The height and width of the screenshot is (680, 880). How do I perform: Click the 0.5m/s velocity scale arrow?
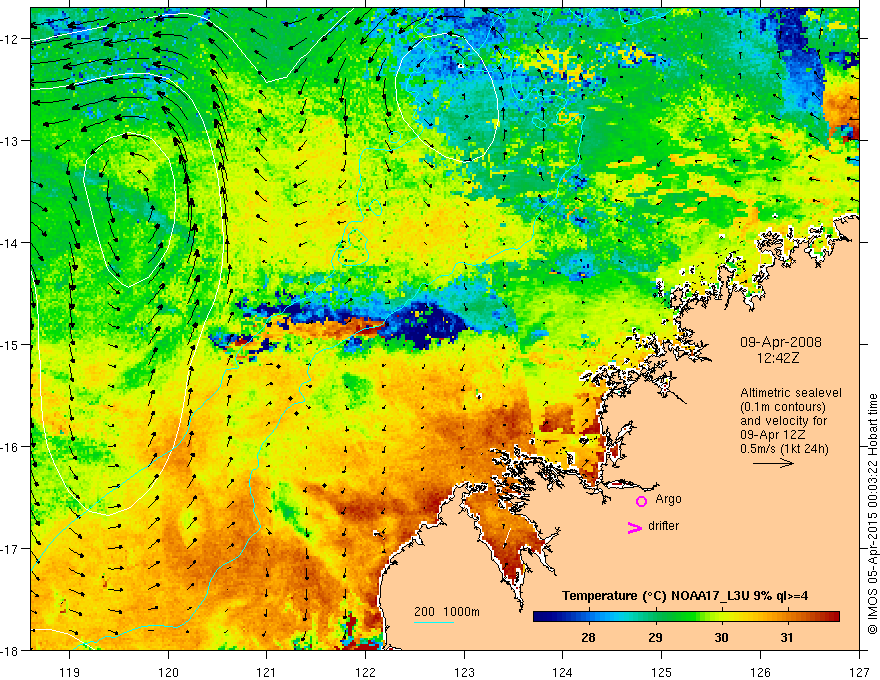coord(773,463)
